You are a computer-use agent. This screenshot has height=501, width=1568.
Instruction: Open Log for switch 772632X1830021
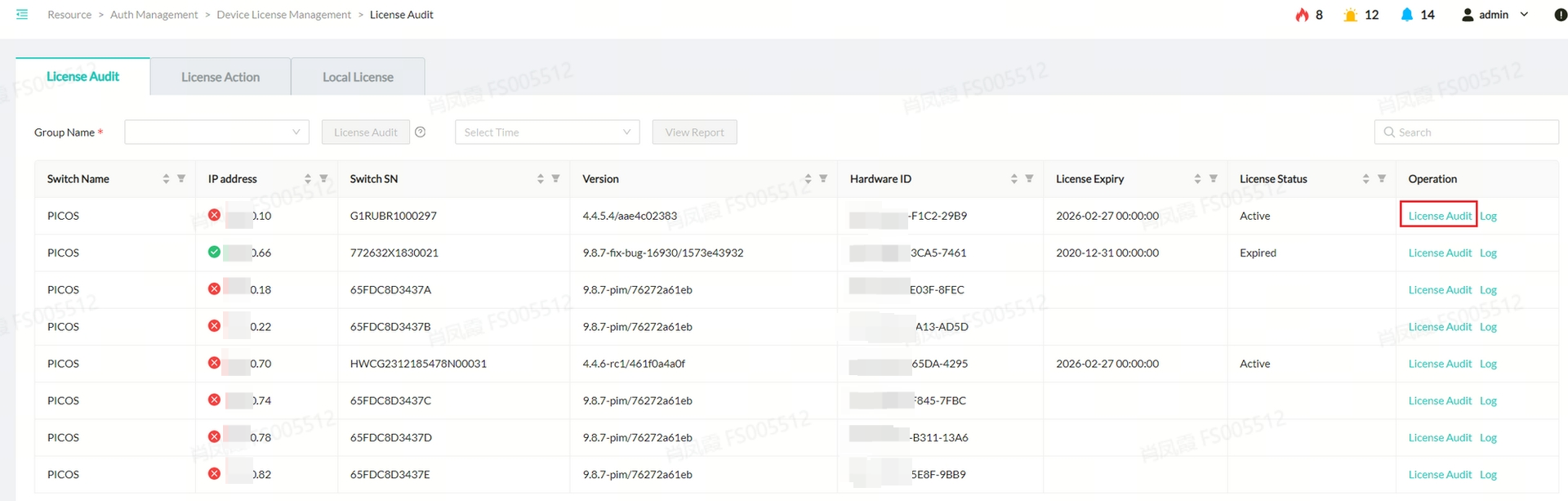pyautogui.click(x=1488, y=253)
